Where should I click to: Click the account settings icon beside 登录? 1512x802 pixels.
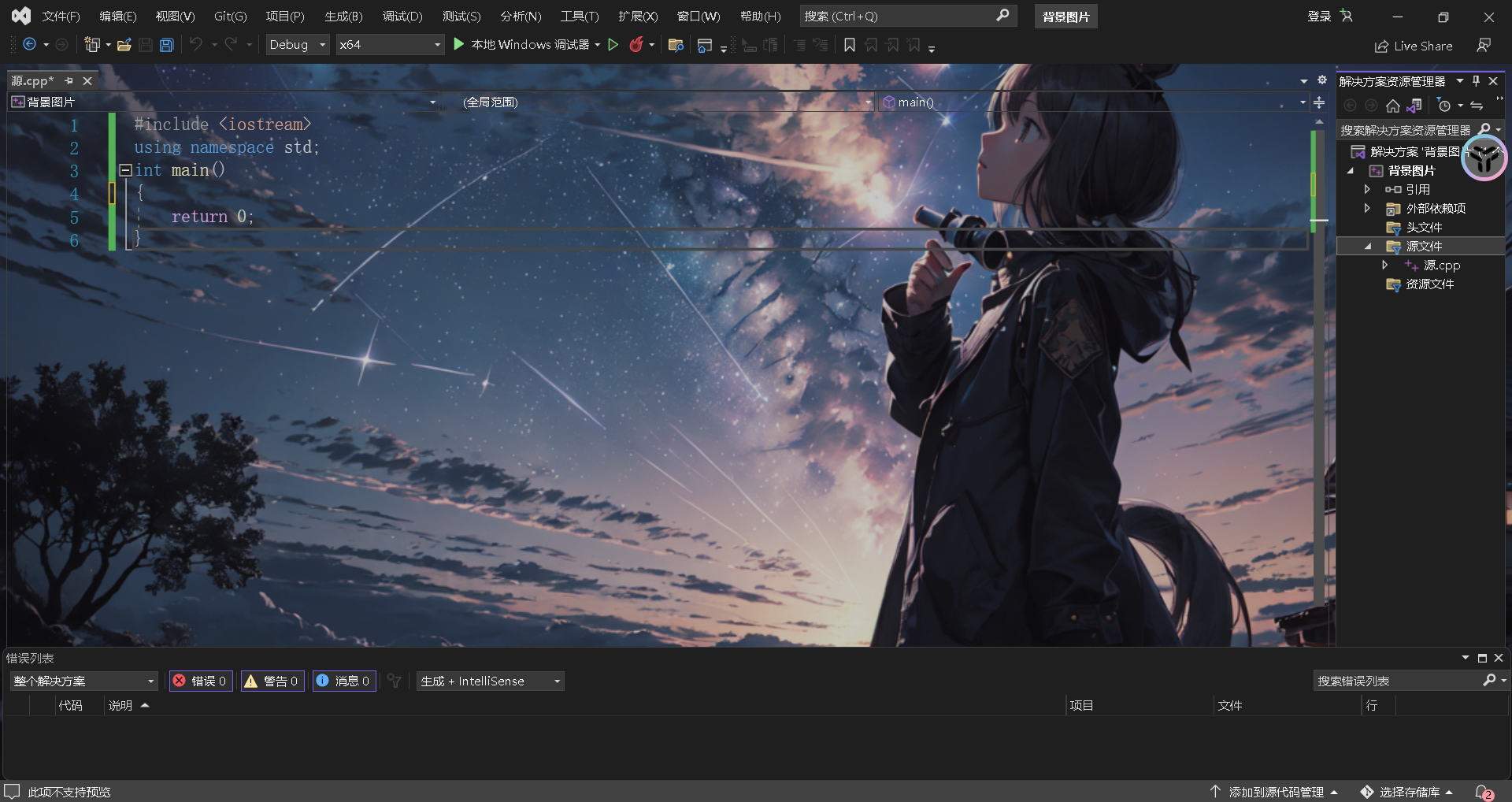click(1347, 16)
